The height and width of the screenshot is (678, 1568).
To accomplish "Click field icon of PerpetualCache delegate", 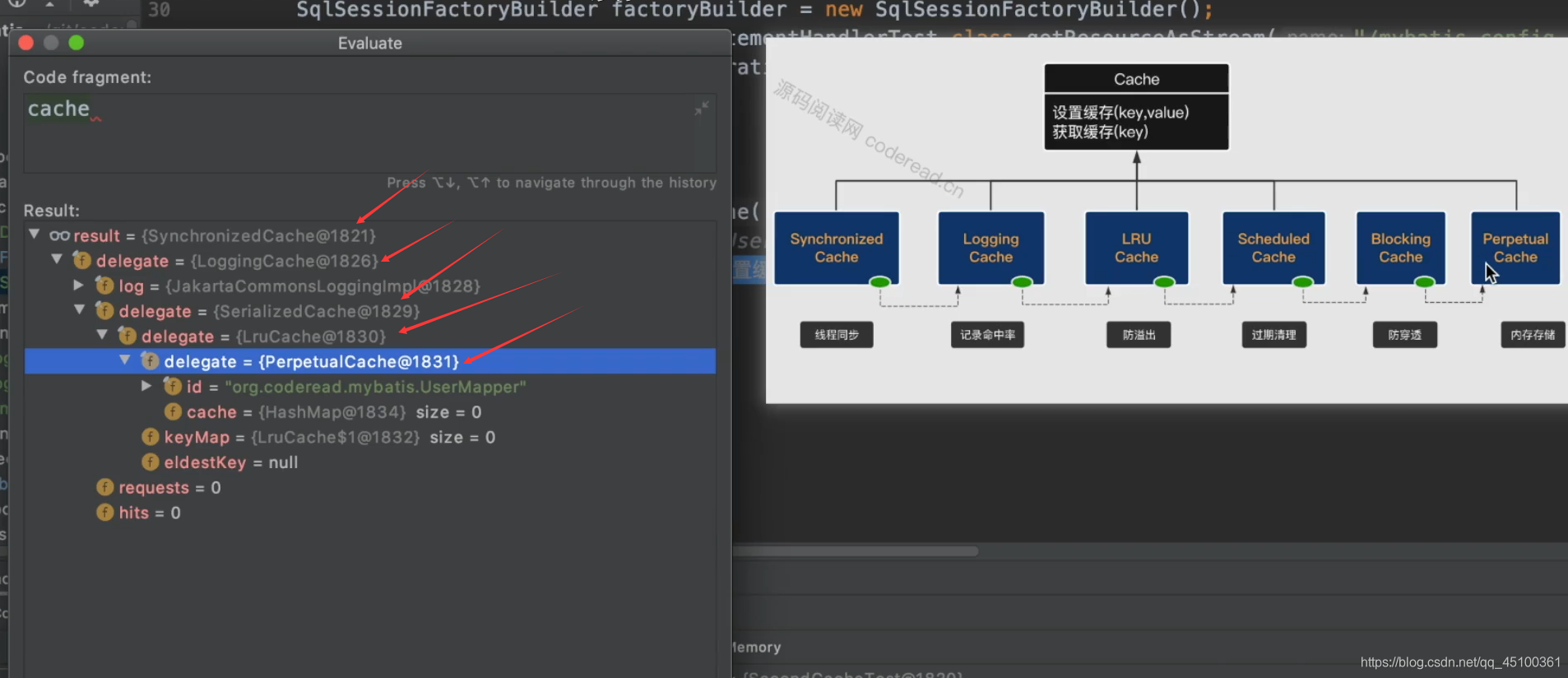I will coord(150,361).
